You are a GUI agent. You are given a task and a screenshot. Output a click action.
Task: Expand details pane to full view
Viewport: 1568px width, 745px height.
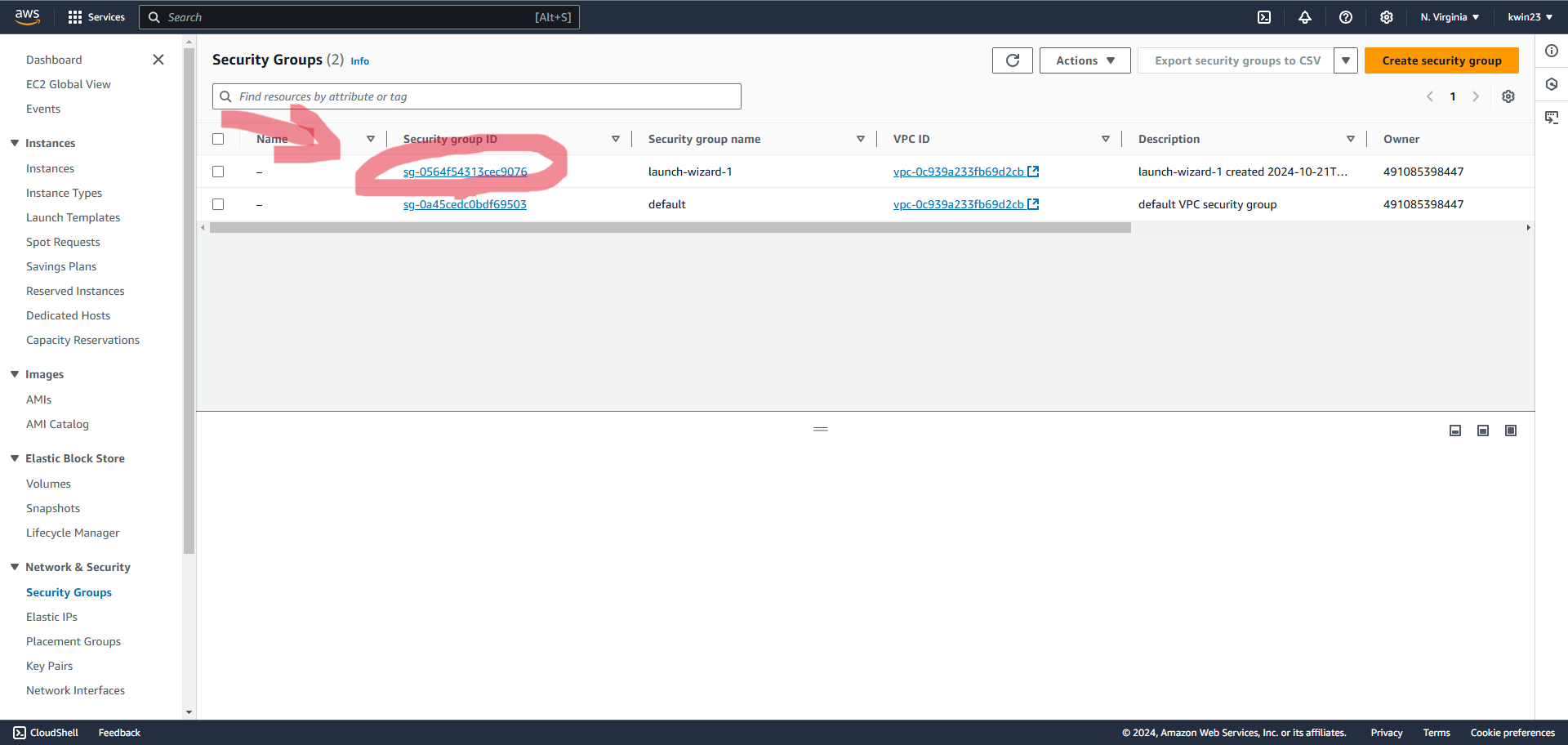coord(1511,430)
